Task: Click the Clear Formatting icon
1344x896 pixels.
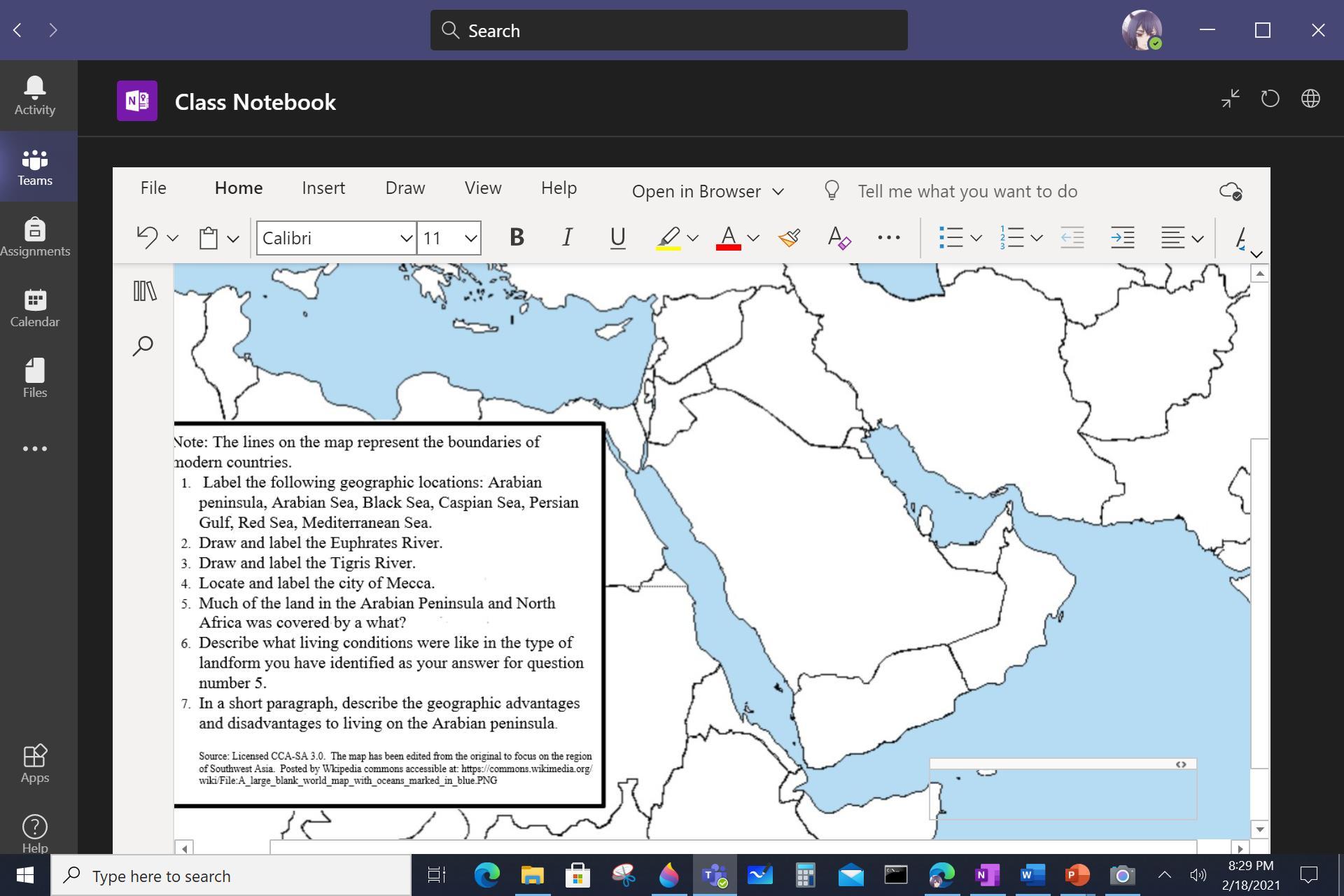Action: click(839, 238)
